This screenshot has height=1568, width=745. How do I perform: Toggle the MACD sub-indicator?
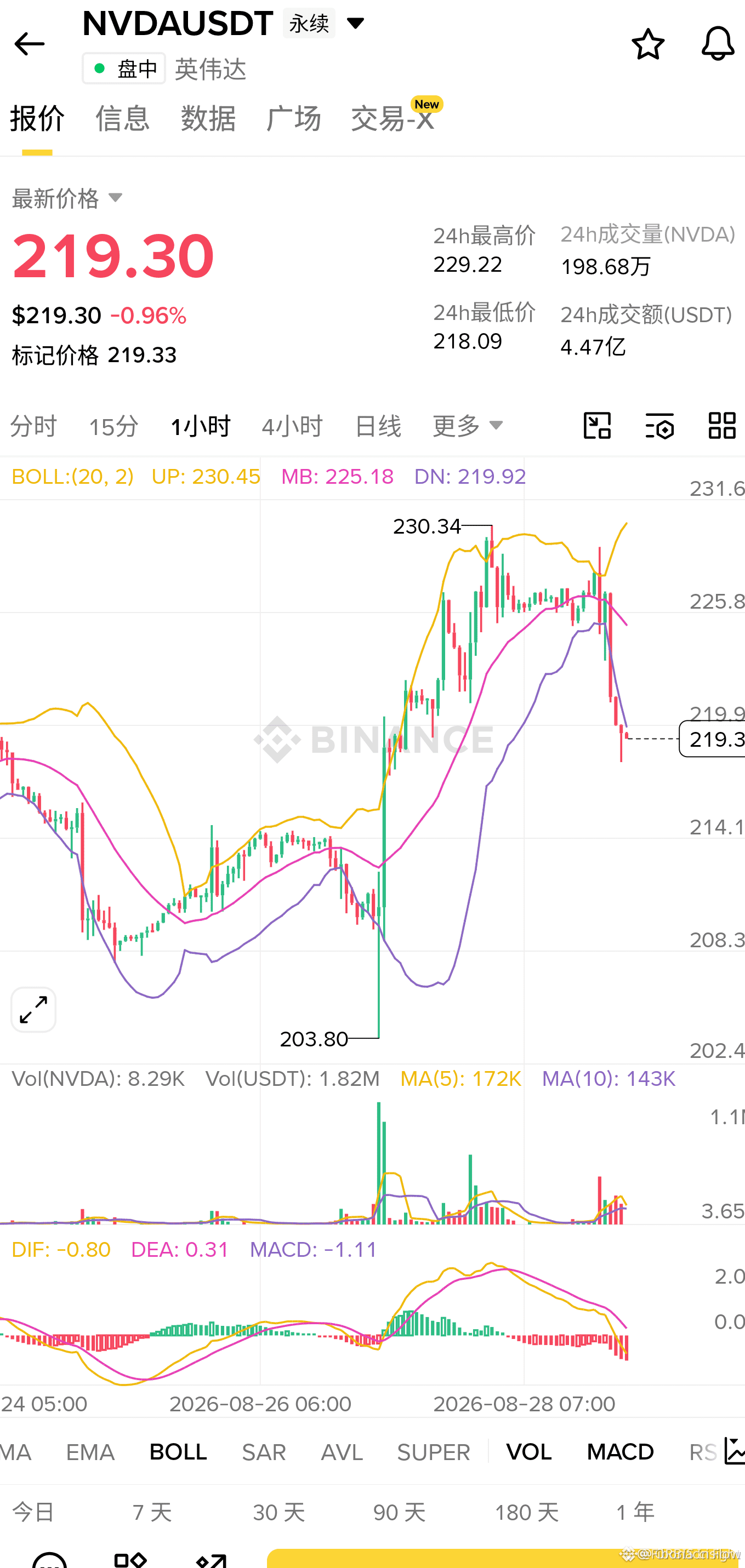click(620, 1452)
